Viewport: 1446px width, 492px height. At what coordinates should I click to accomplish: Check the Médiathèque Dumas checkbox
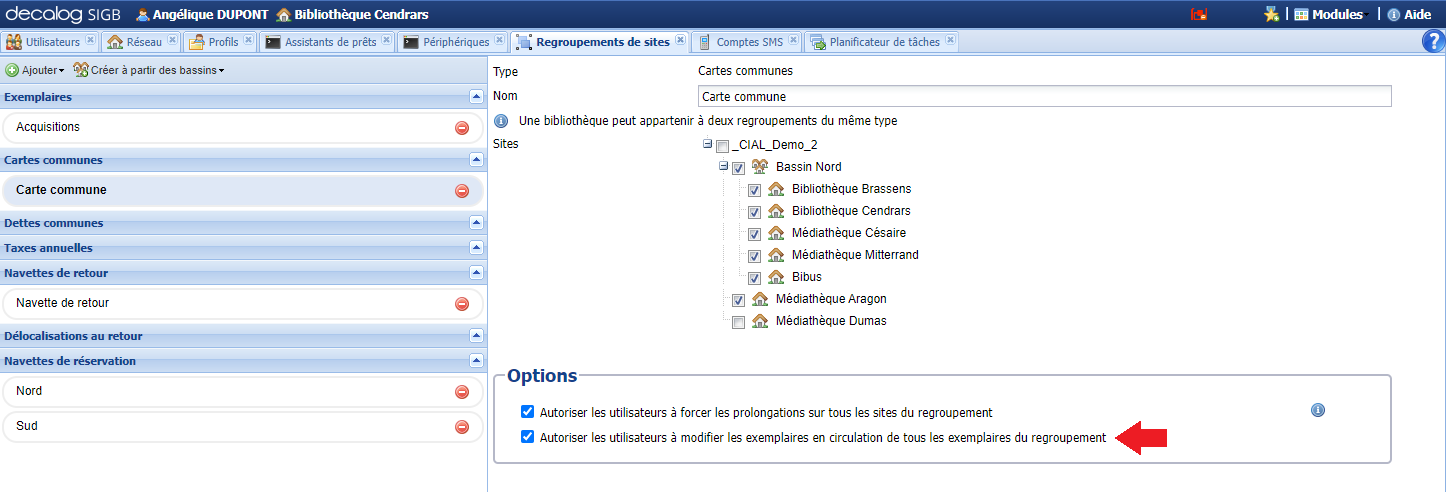(738, 322)
